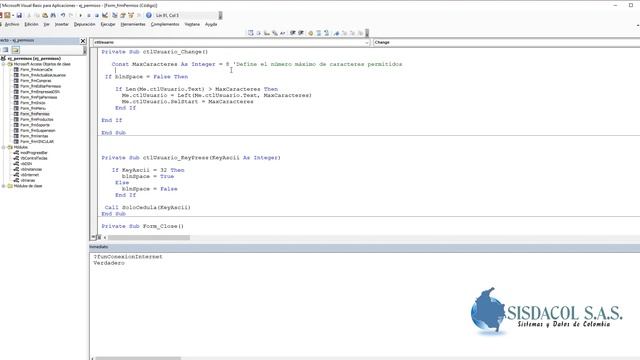Viewport: 640px width, 360px height.
Task: Close the Project explorer panel with the X
Action: click(x=83, y=41)
